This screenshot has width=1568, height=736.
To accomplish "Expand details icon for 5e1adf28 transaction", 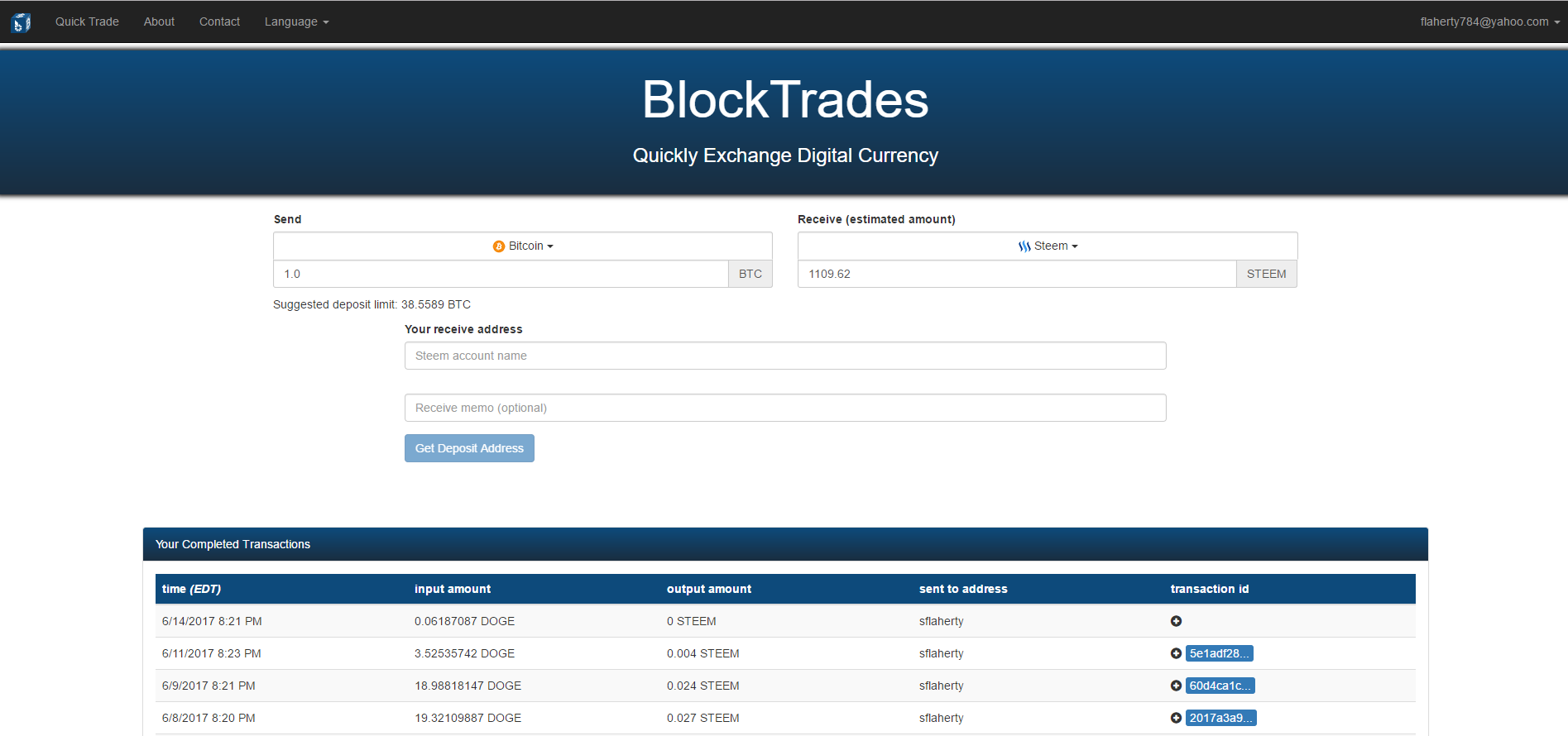I will click(1176, 653).
